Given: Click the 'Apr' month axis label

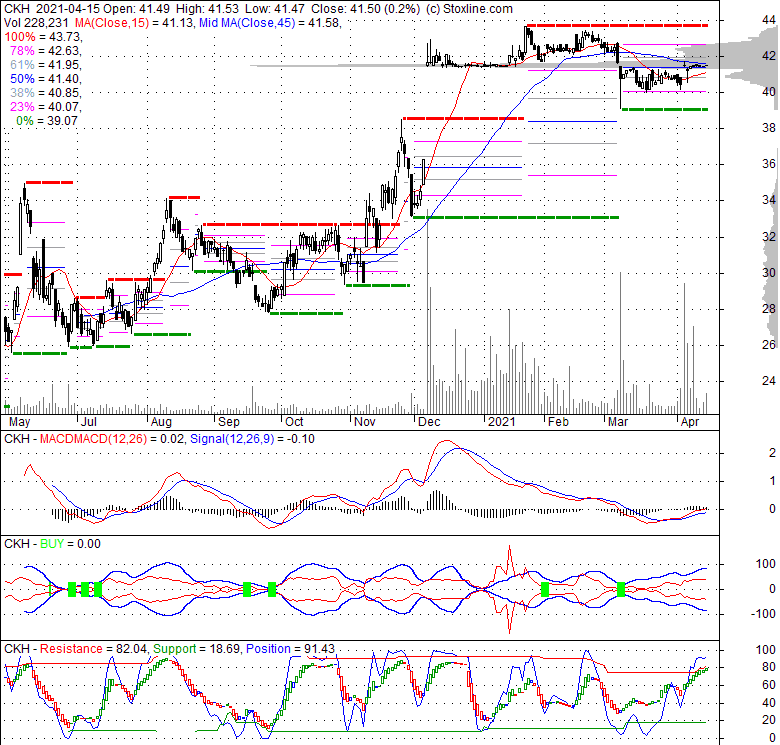Looking at the screenshot, I should (690, 422).
